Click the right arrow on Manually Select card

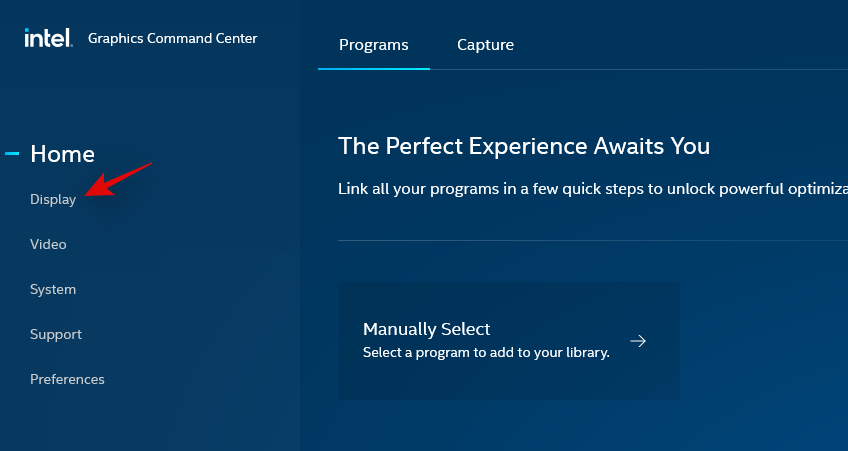coord(638,341)
